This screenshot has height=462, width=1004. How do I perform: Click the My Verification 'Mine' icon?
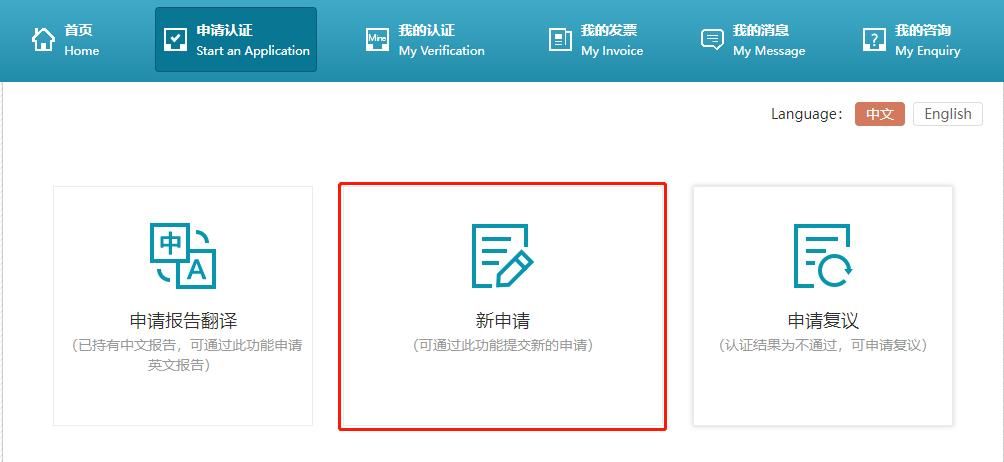(x=377, y=40)
